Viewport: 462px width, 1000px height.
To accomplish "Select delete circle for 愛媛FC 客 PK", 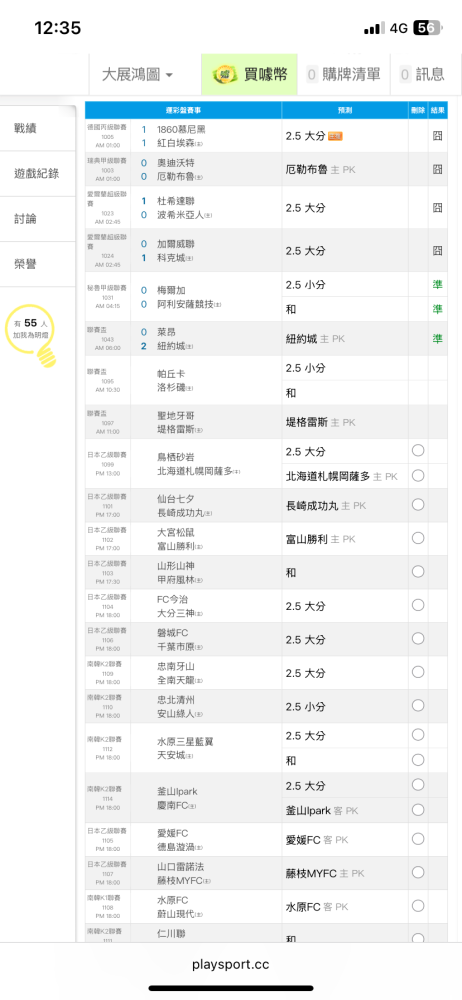I will [x=418, y=839].
